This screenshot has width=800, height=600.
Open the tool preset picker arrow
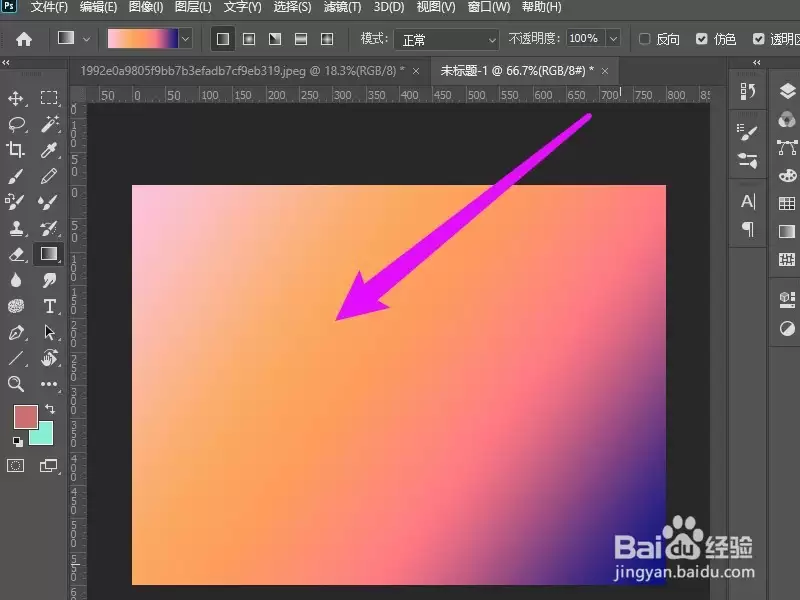pos(87,39)
